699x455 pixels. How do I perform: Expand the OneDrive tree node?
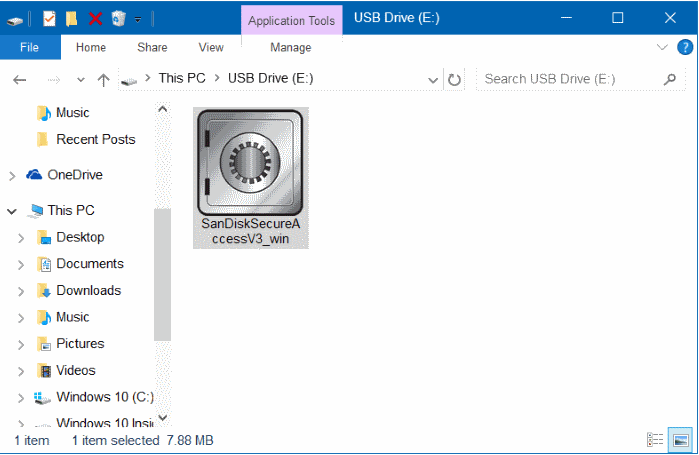pos(12,176)
